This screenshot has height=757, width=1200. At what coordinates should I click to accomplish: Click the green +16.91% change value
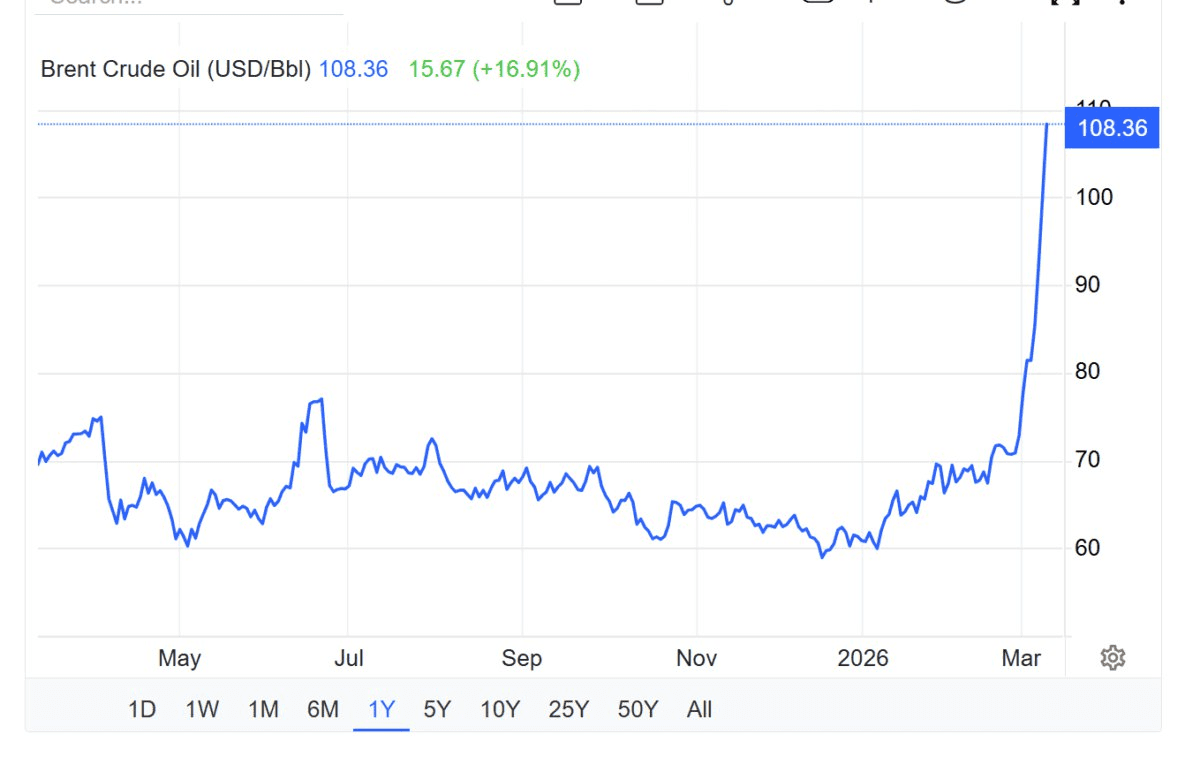[525, 70]
